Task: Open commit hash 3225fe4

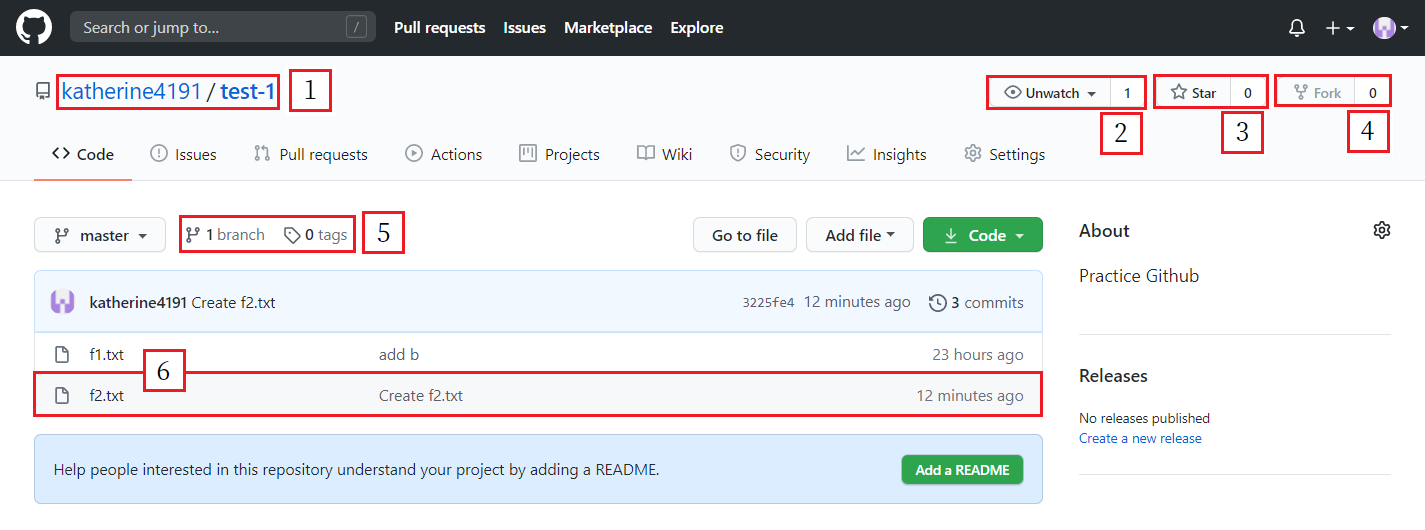Action: [x=768, y=302]
